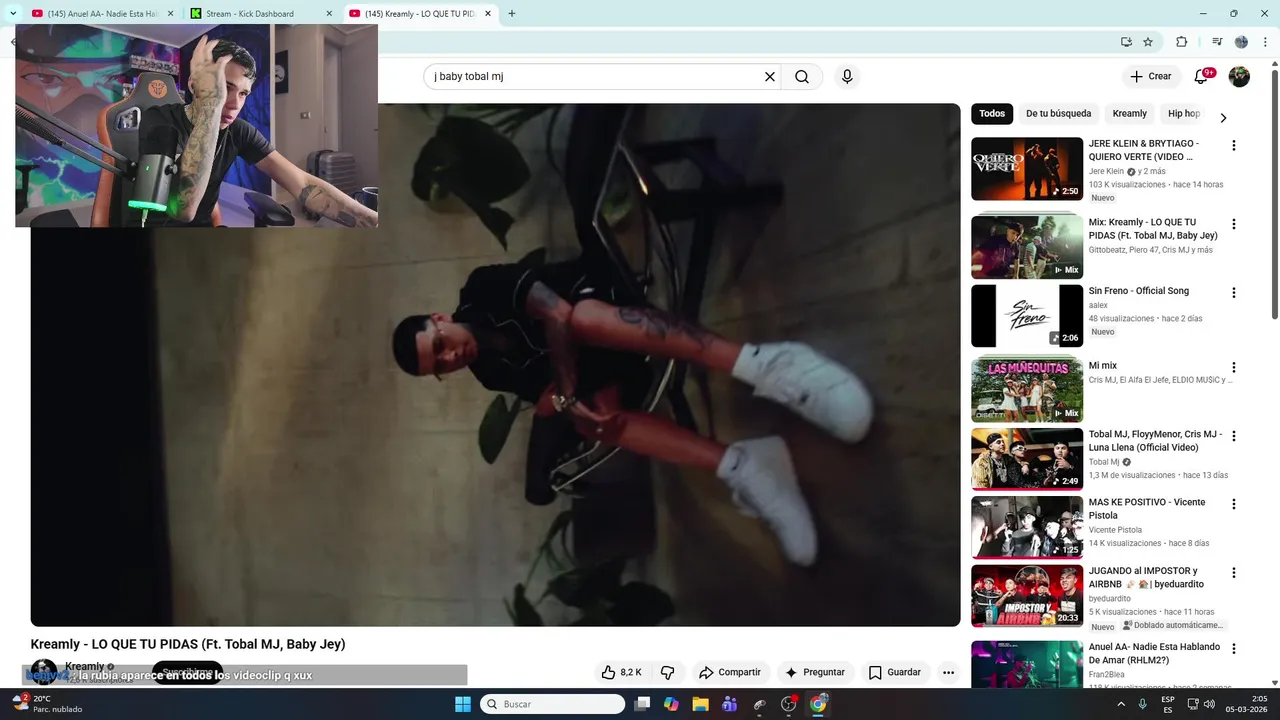Image resolution: width=1280 pixels, height=720 pixels.
Task: Open Microsoft Teams from the taskbar
Action: pos(729,704)
